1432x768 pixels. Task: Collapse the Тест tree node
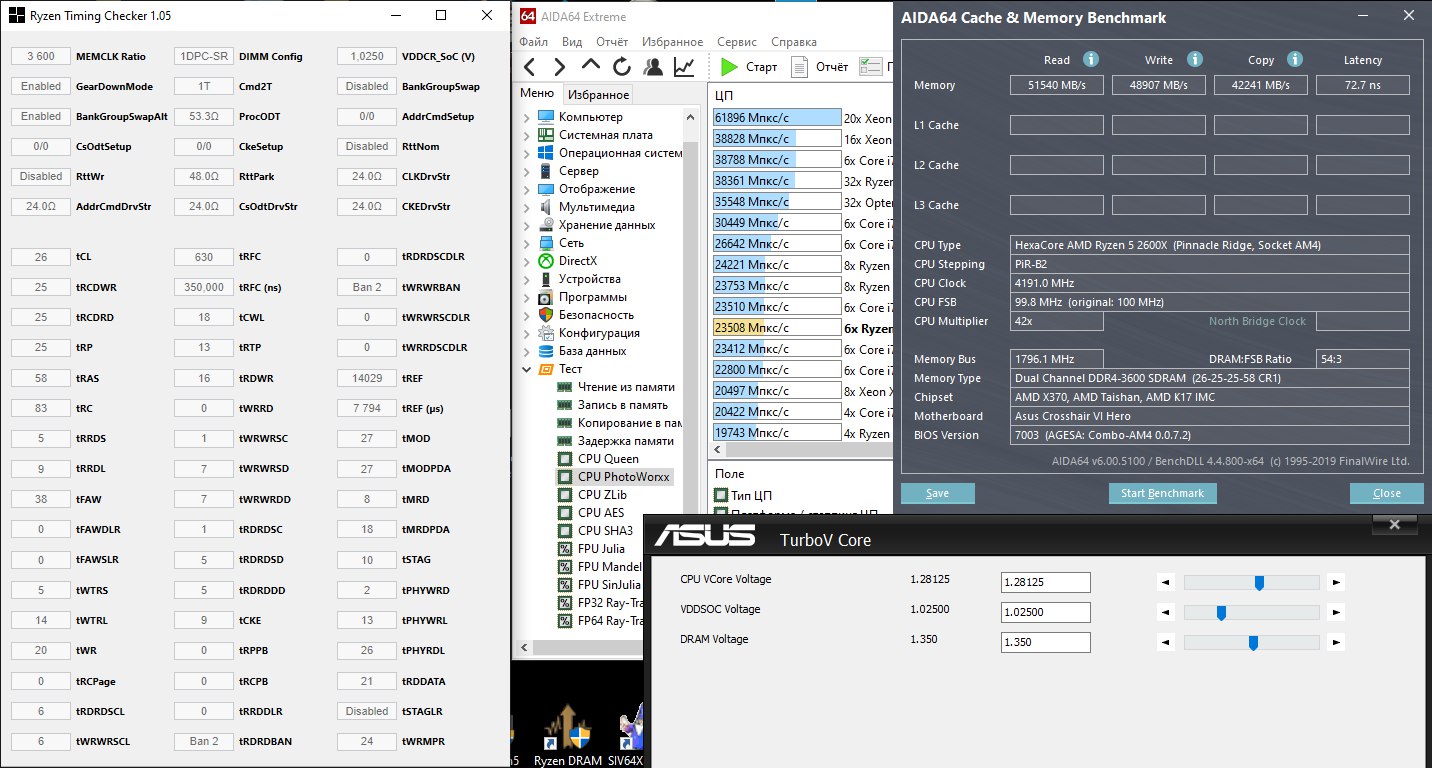pos(527,370)
